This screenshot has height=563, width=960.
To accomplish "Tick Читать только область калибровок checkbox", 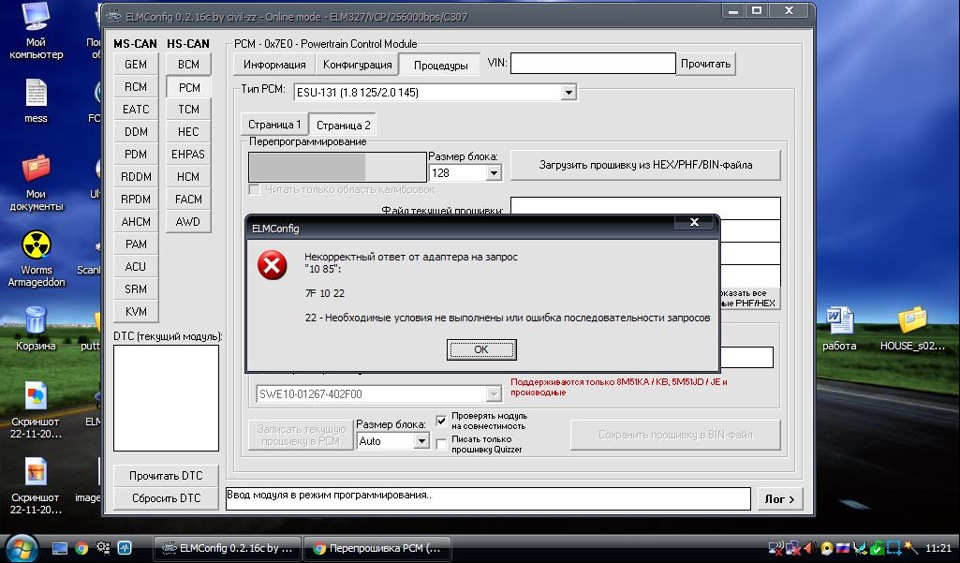I will click(x=254, y=190).
